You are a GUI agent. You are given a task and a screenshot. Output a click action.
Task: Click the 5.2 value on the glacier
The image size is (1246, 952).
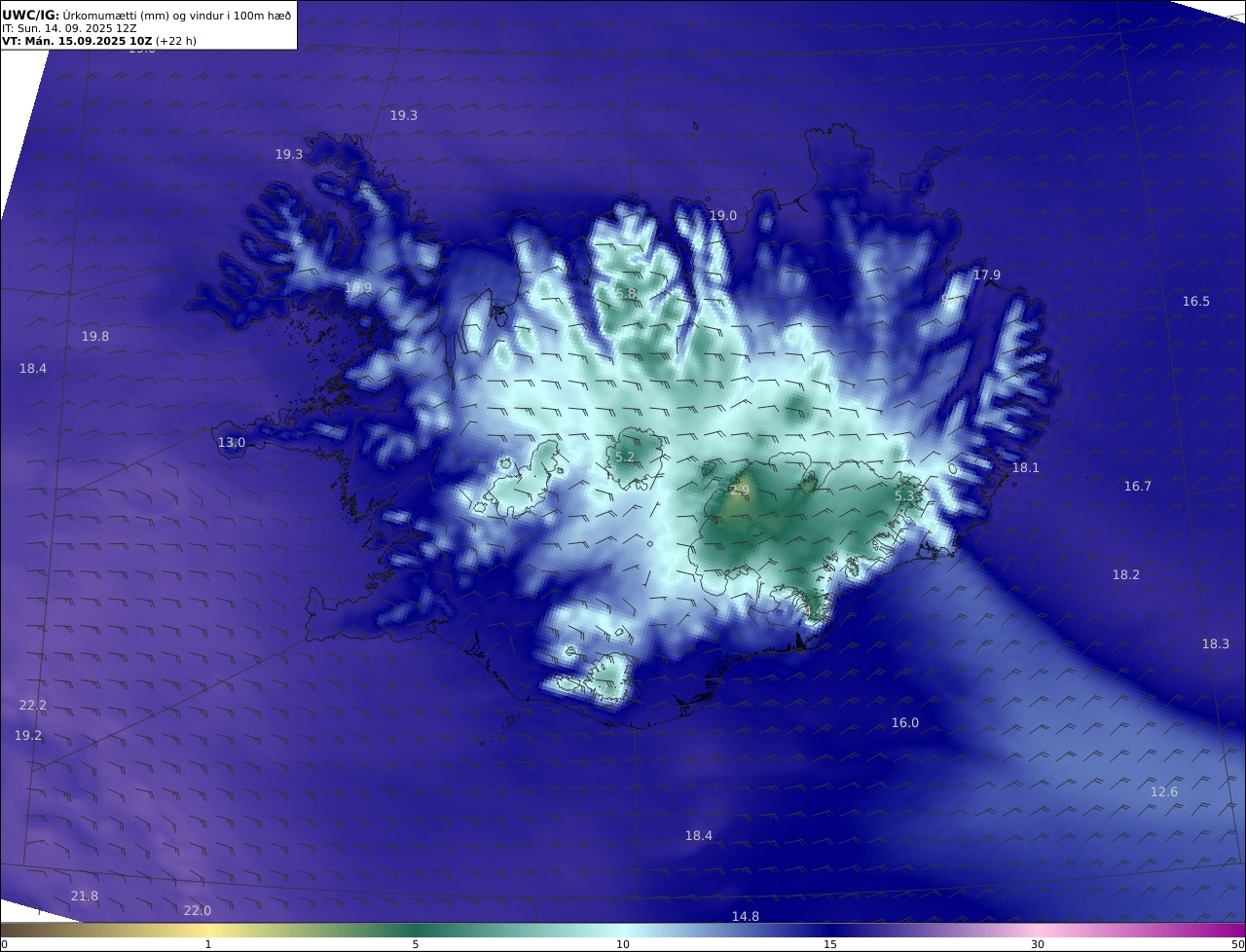[625, 458]
